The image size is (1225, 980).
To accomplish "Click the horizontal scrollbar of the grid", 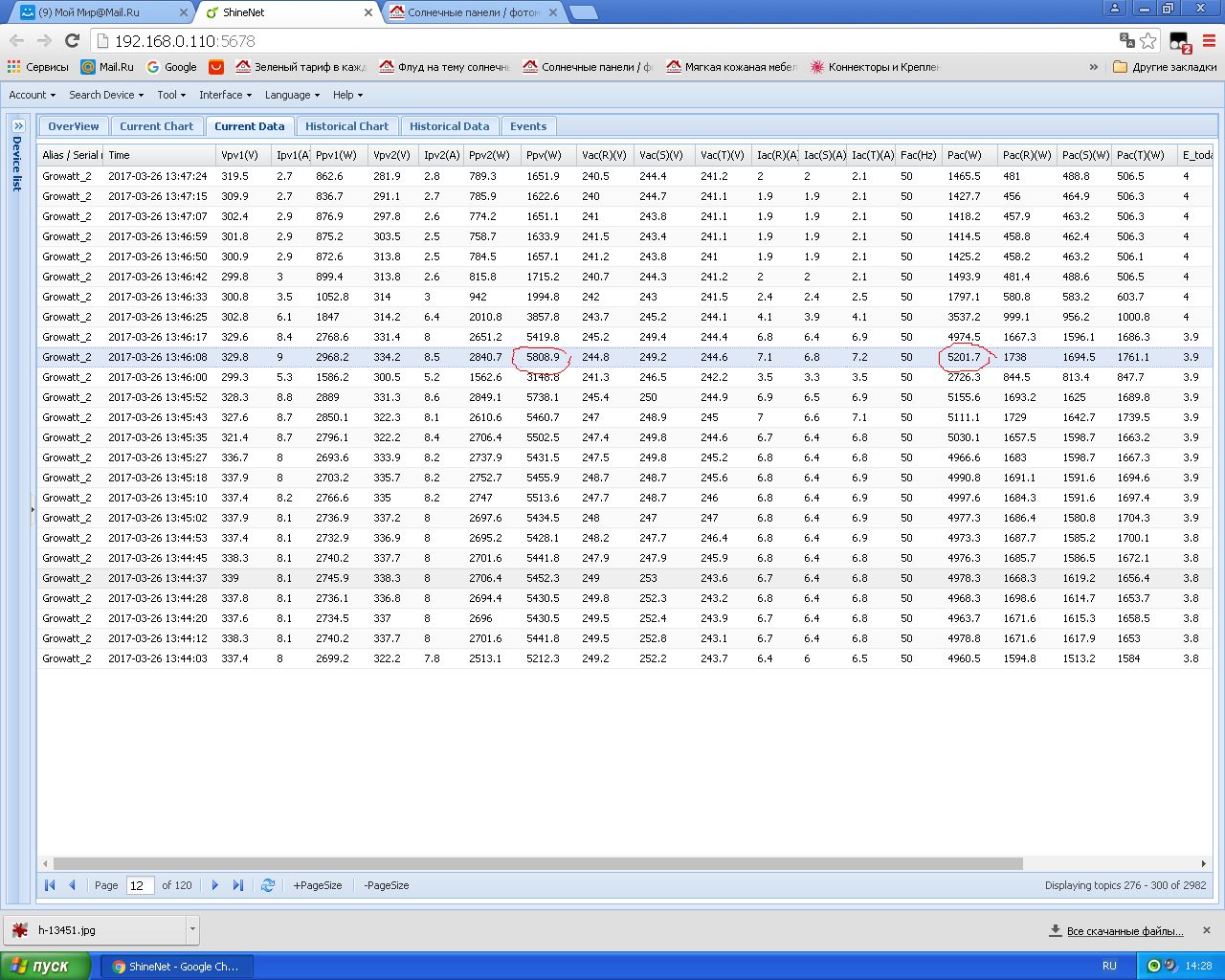I will 538,863.
